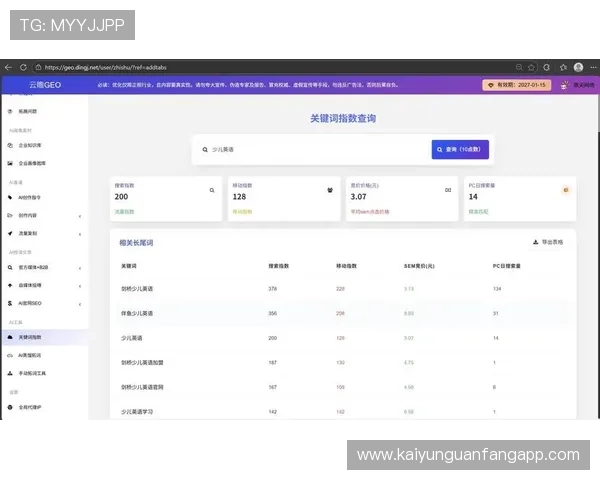Click the 关键词 column header
The image size is (600, 480).
[129, 266]
